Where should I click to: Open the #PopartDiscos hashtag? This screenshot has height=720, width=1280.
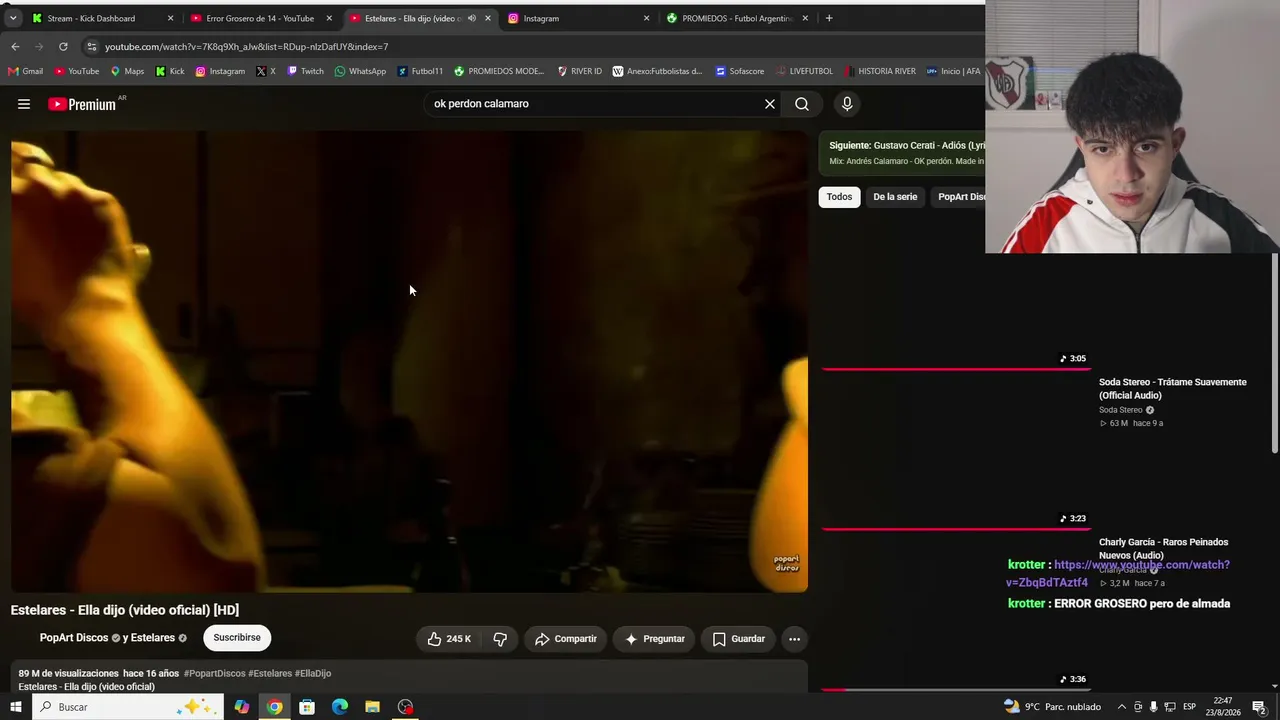[214, 674]
